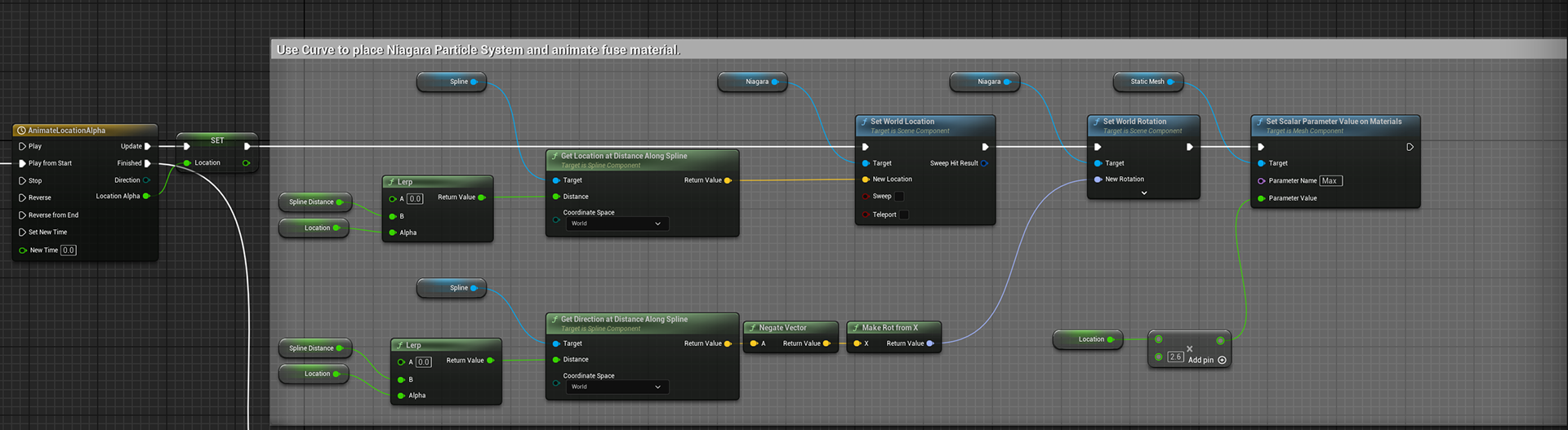Click the Direction output pin
The height and width of the screenshot is (430, 1568).
click(x=147, y=180)
